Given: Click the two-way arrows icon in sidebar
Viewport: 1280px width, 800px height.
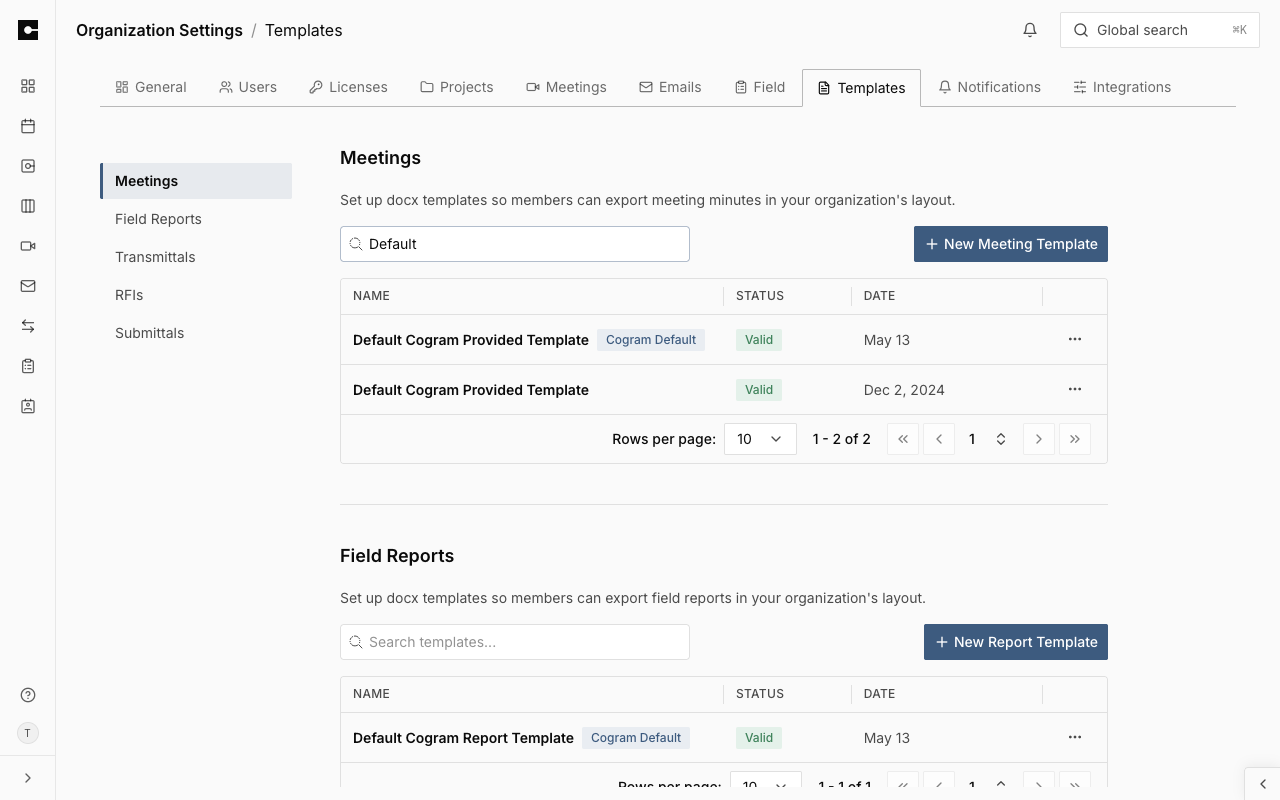Looking at the screenshot, I should coord(28,326).
